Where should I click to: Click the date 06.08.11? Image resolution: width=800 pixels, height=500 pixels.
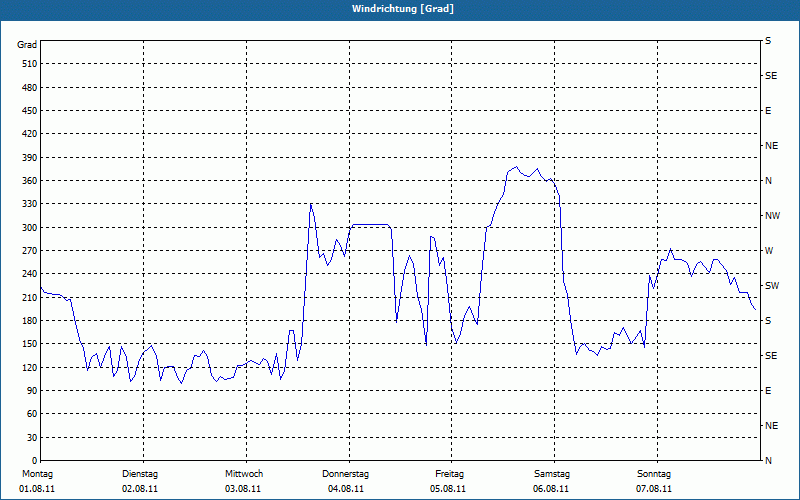coord(551,489)
